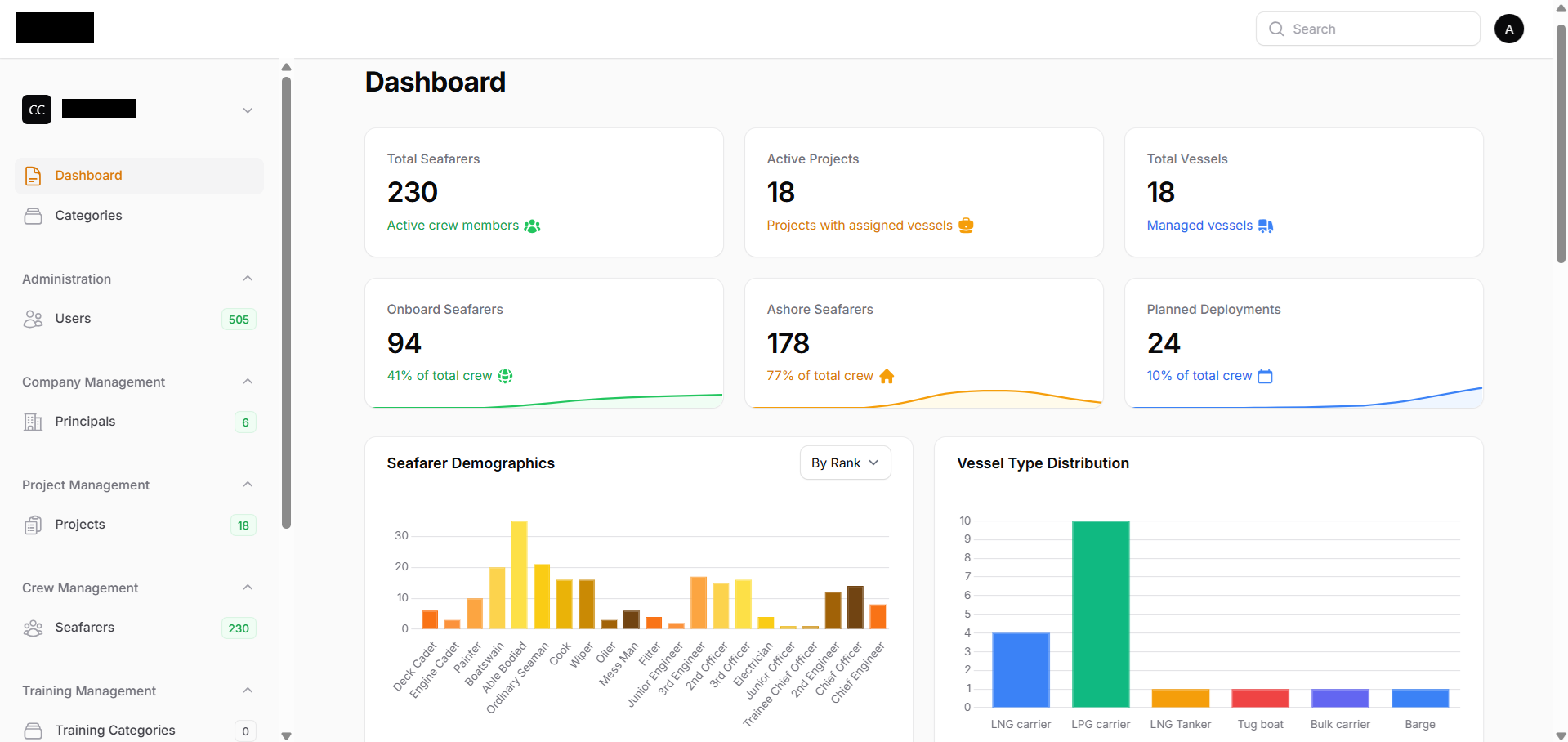Image resolution: width=1568 pixels, height=742 pixels.
Task: Click the Seafarers group icon
Action: click(33, 628)
